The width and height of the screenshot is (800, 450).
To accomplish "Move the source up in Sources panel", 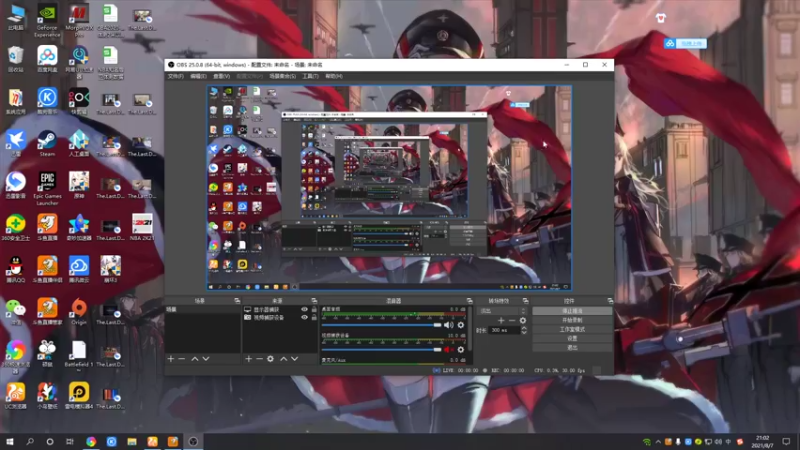I will coord(284,359).
